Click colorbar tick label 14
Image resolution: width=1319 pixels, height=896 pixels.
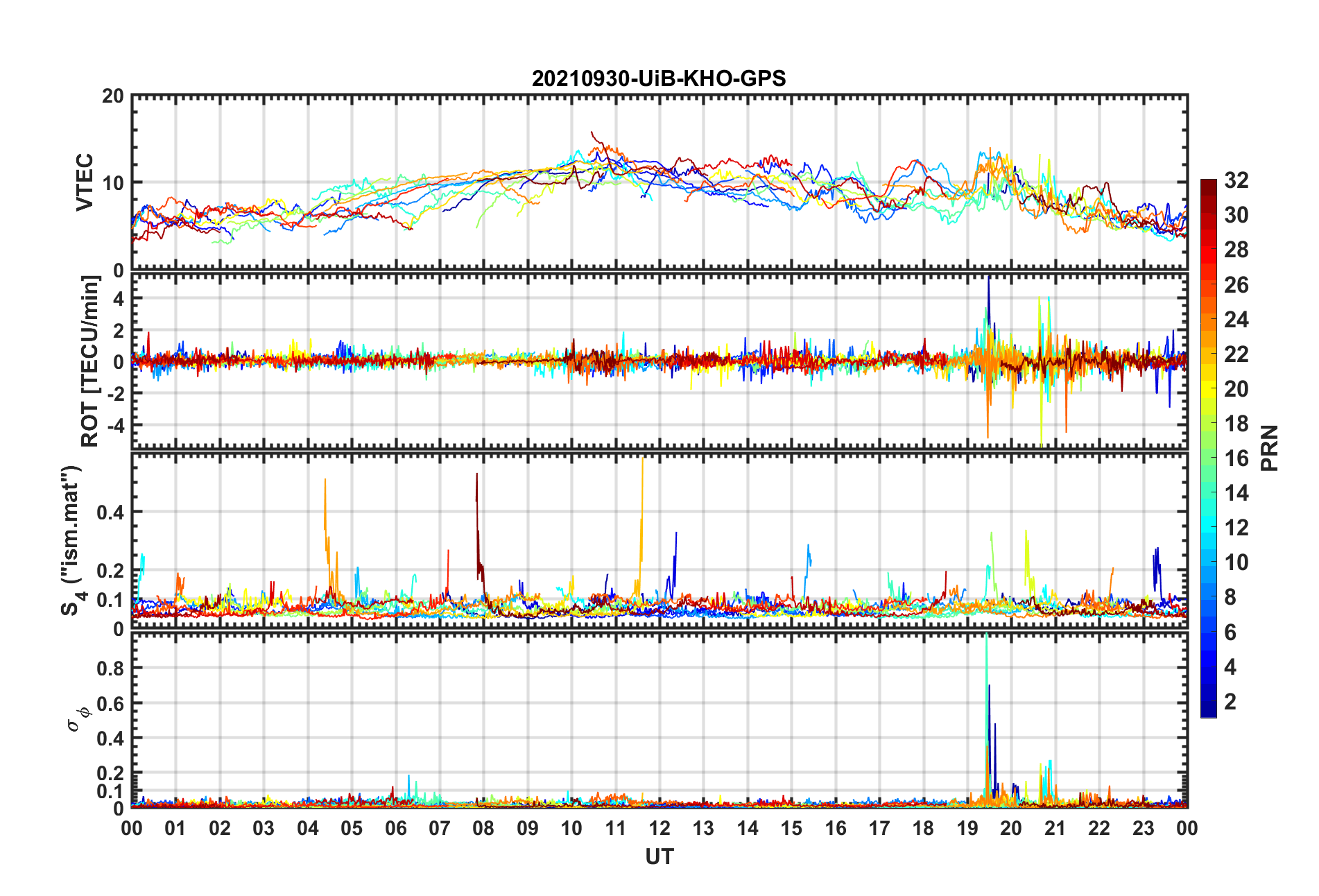1236,493
